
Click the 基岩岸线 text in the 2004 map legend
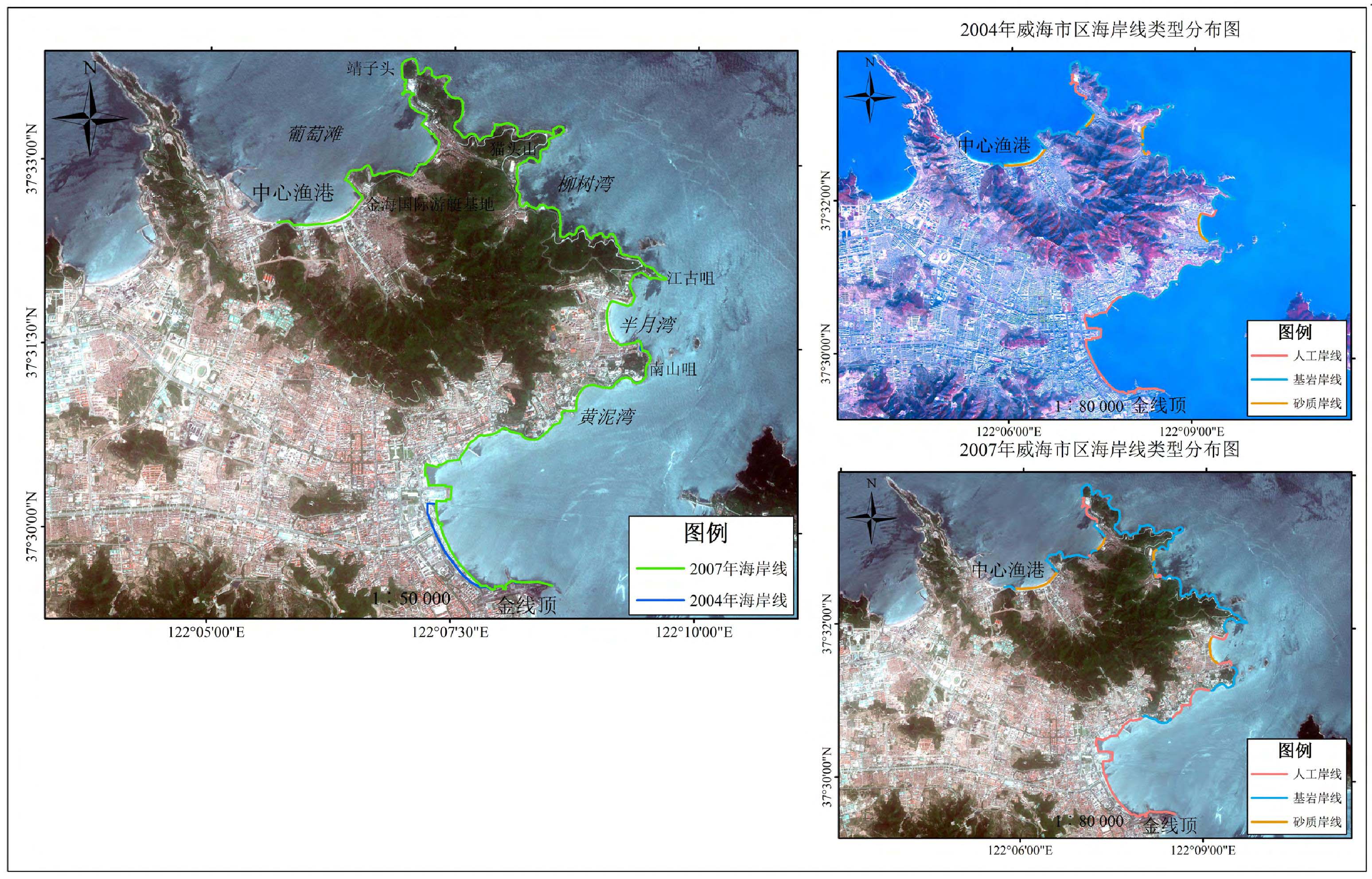coord(1317,379)
